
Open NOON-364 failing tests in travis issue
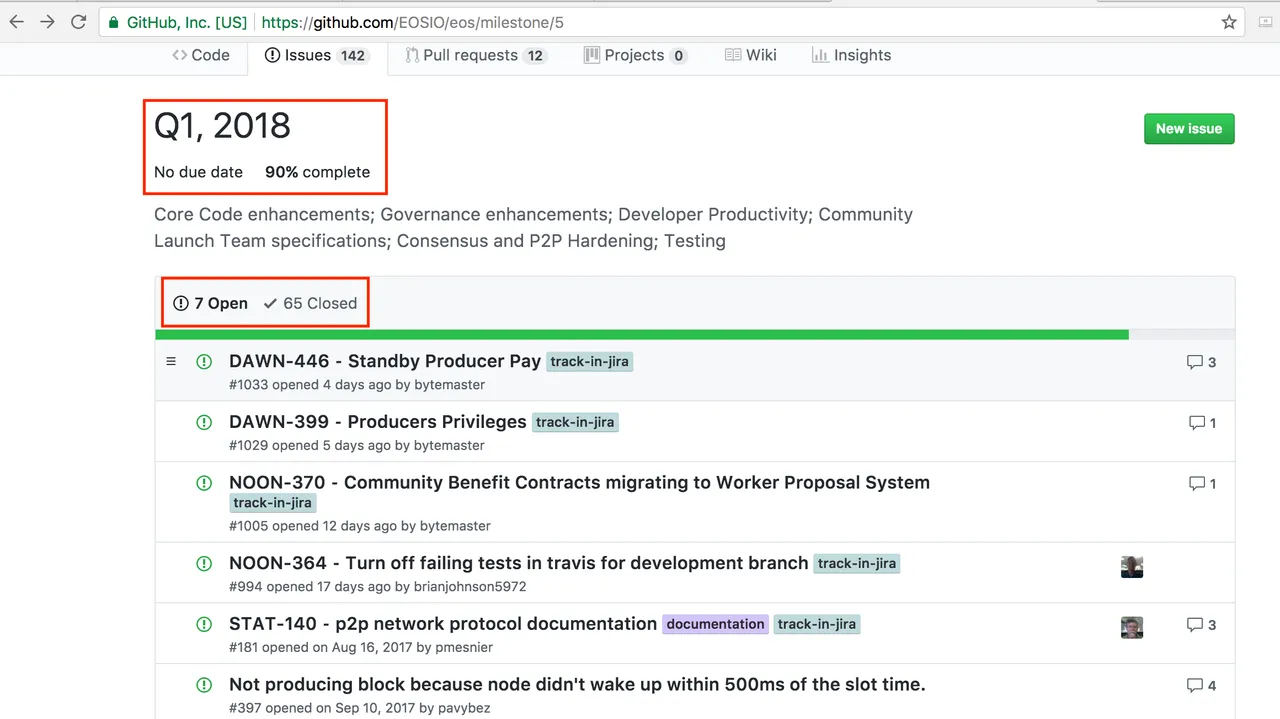coord(518,563)
